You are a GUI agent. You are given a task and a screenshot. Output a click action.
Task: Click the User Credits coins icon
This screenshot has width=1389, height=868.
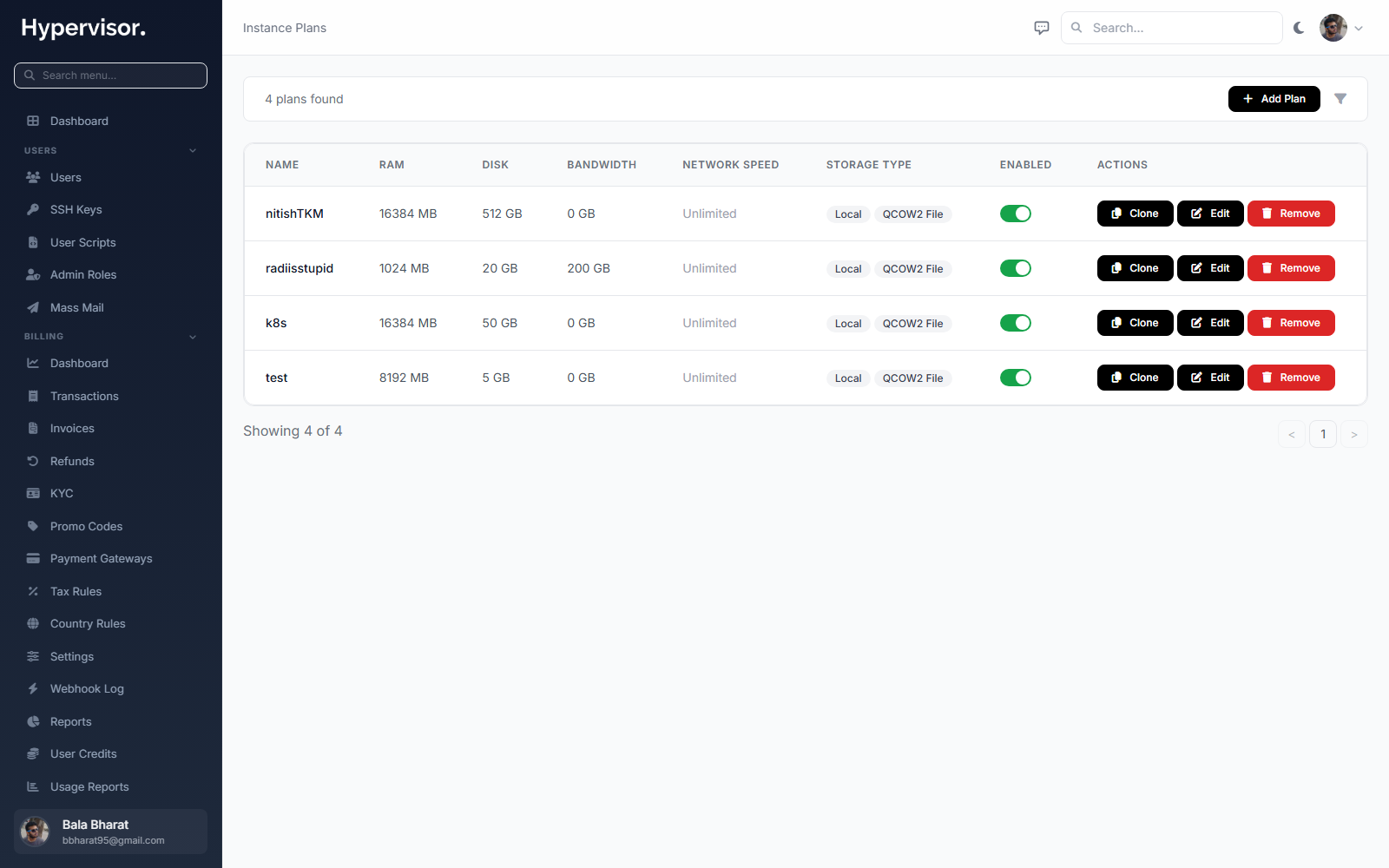[x=33, y=753]
